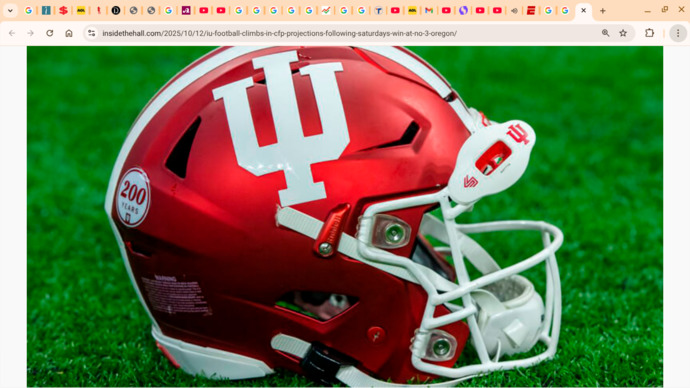The height and width of the screenshot is (388, 690).
Task: Switch to the tab with speaker icon
Action: (x=514, y=11)
